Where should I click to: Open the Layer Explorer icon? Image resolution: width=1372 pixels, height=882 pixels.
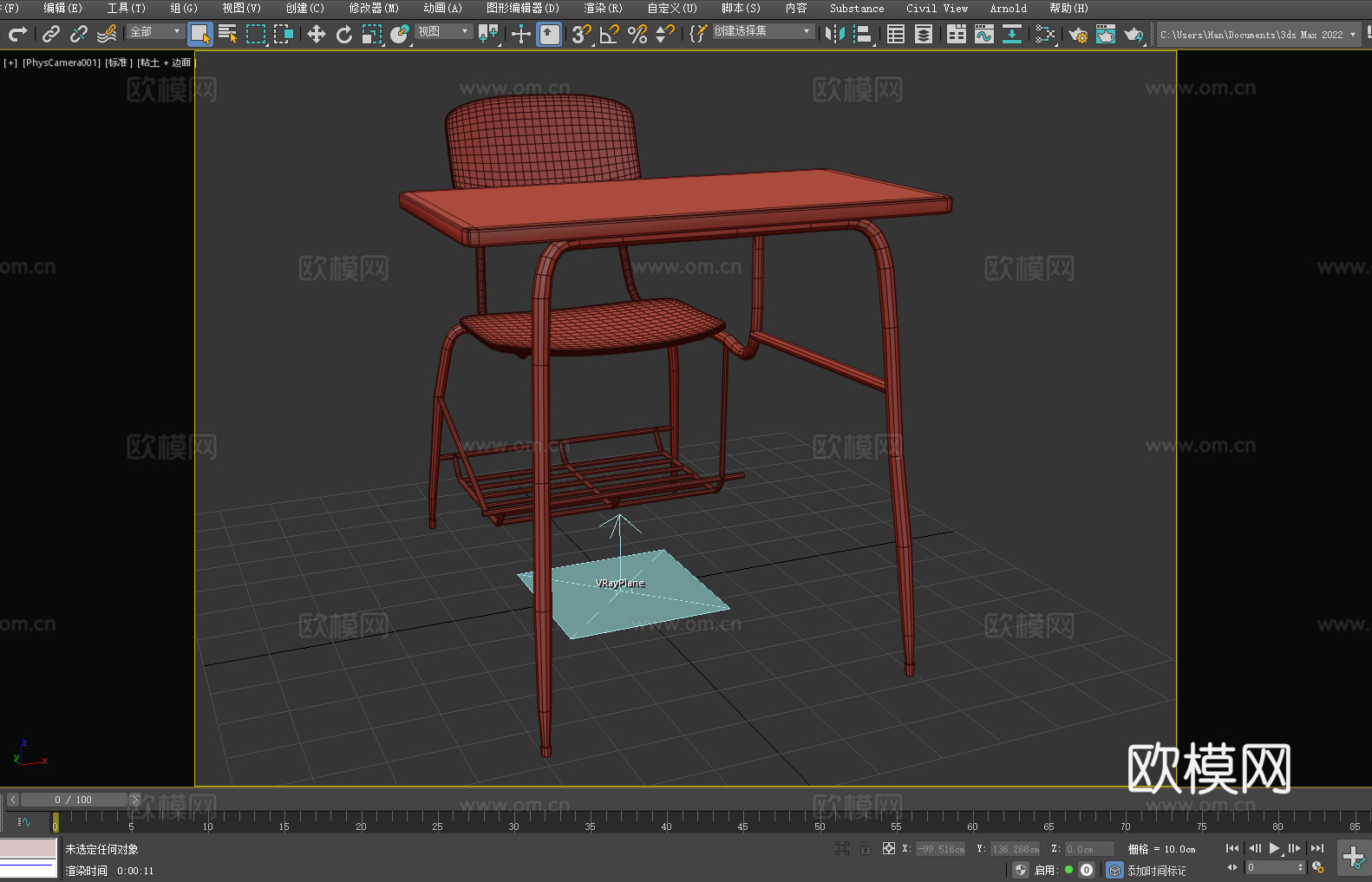924,34
